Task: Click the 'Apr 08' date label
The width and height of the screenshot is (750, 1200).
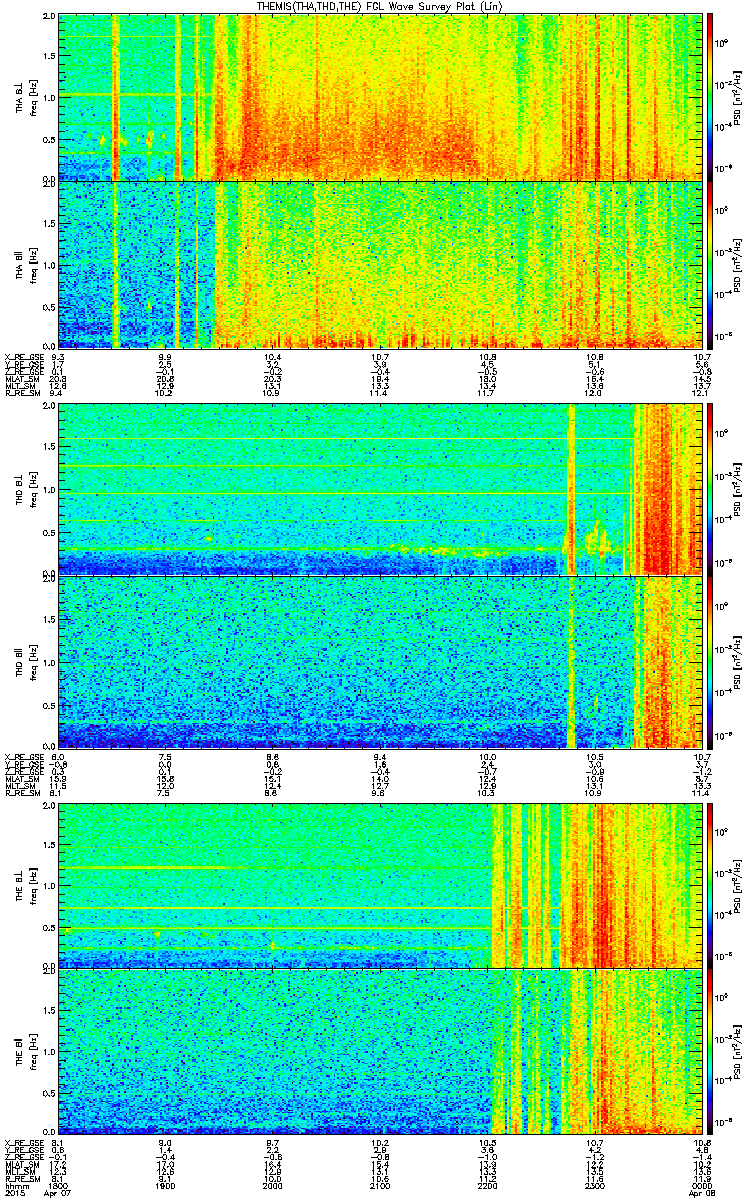Action: click(703, 1193)
